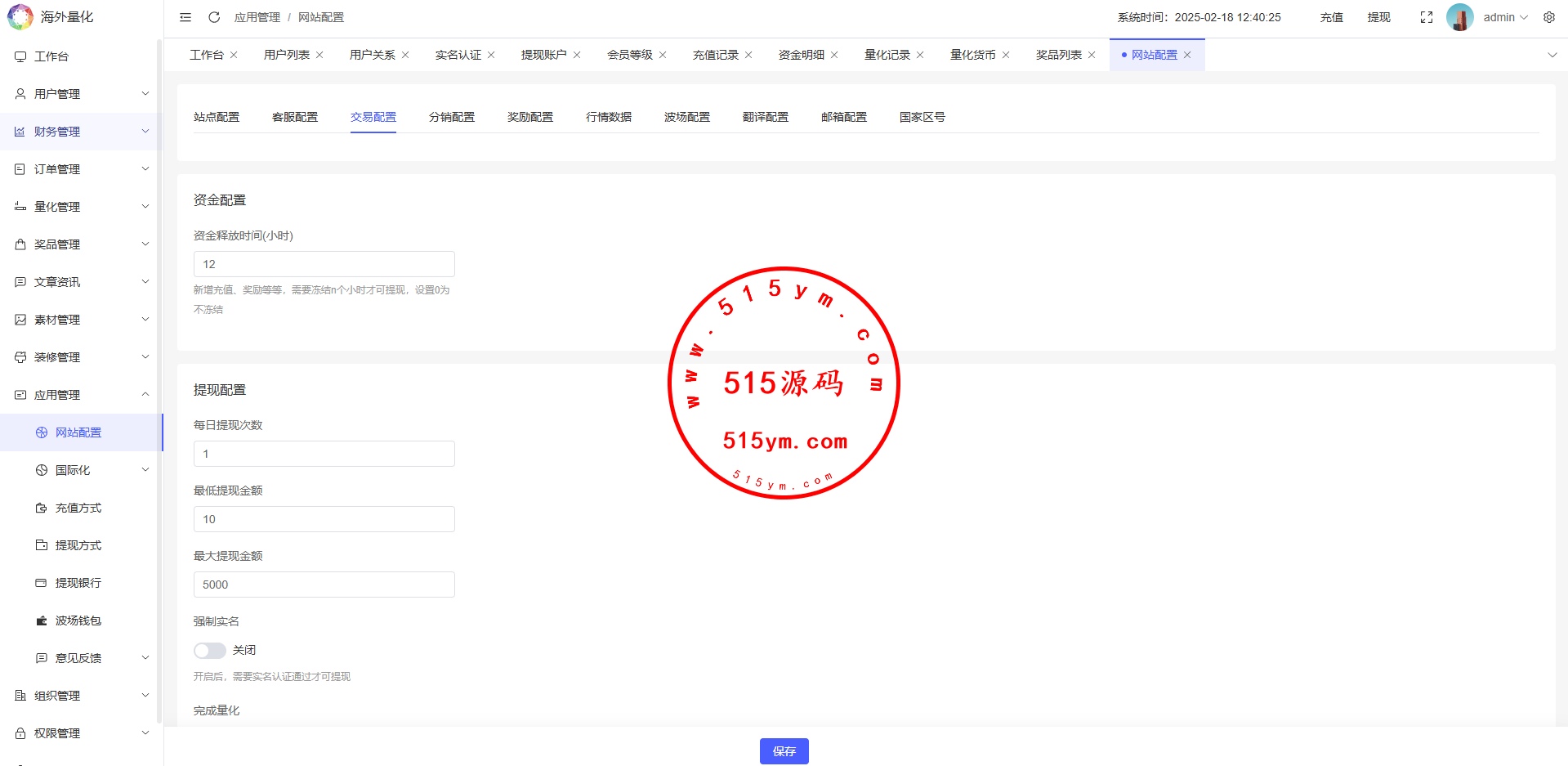Collapse the 应用管理 sidebar menu
1568x766 pixels.
pos(82,395)
